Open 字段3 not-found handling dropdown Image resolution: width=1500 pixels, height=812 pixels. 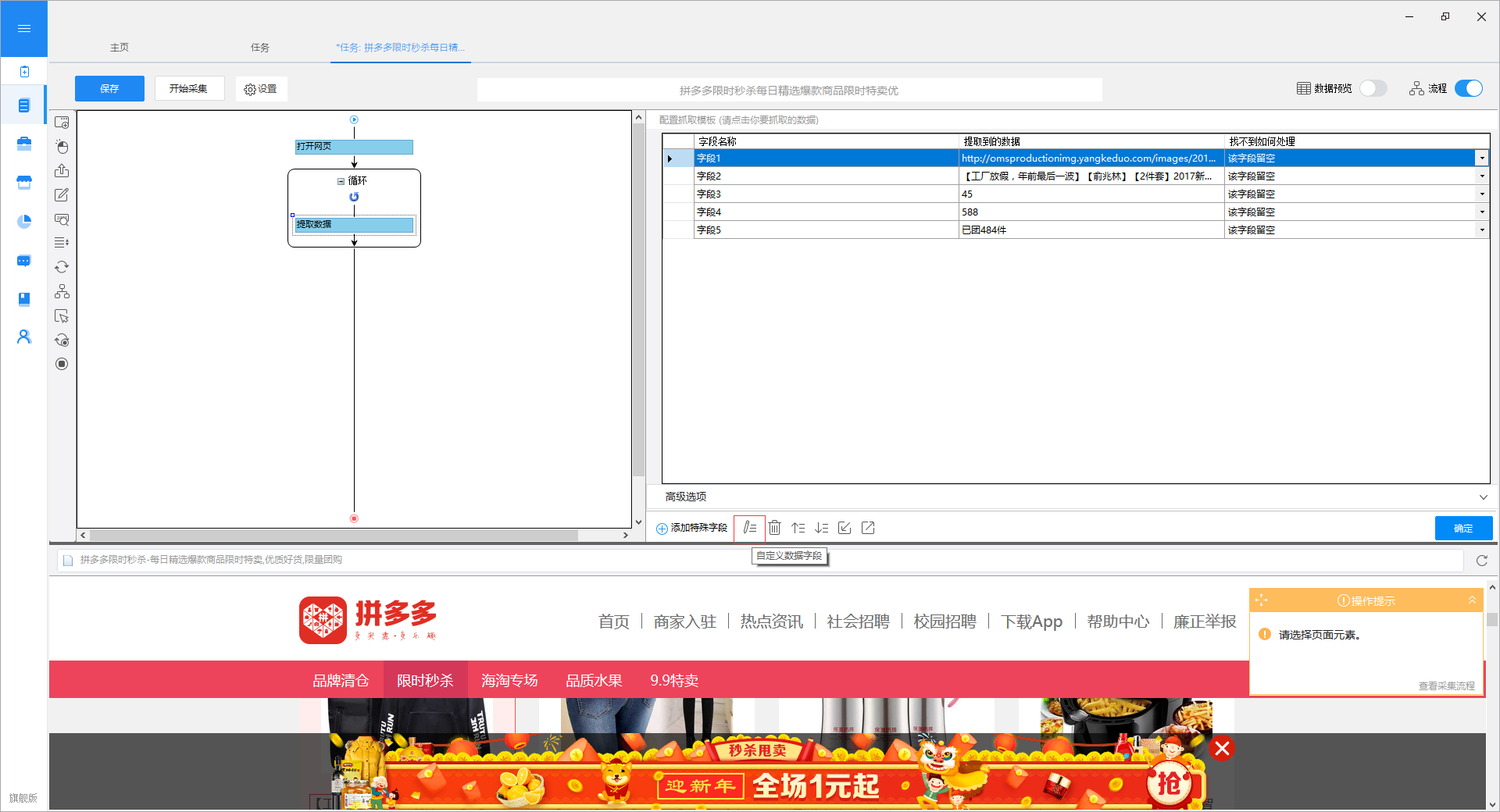(x=1481, y=194)
